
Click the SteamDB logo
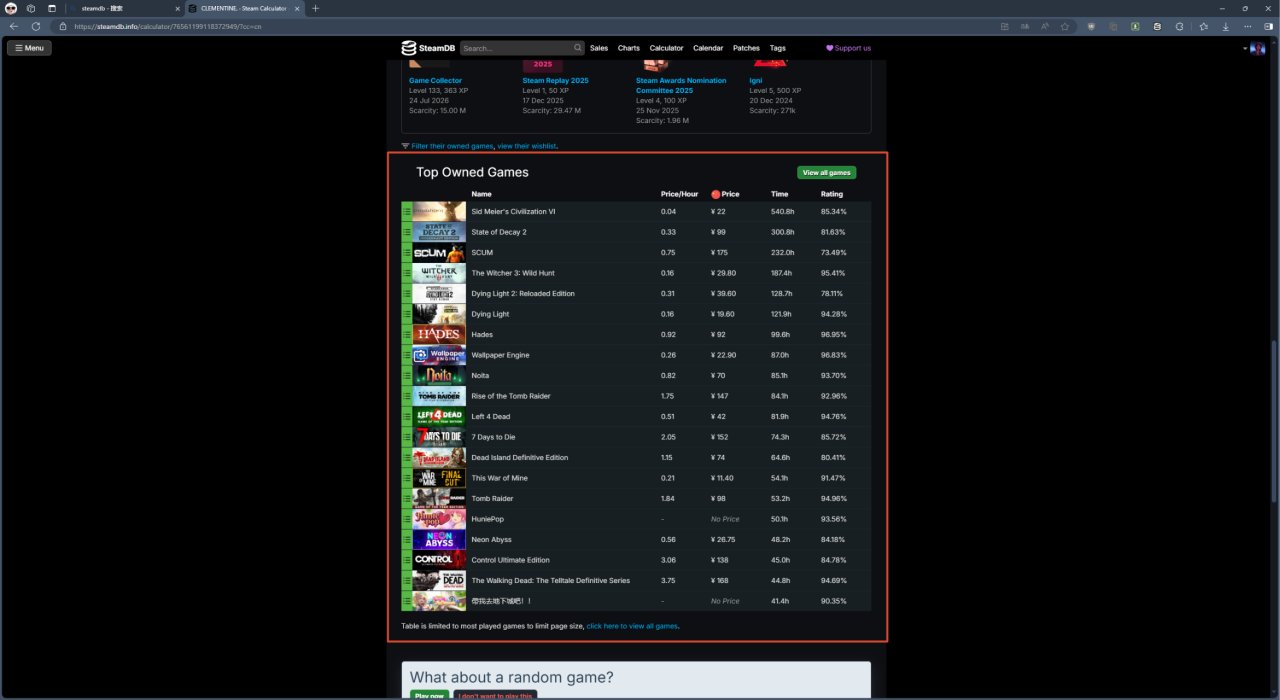(430, 48)
